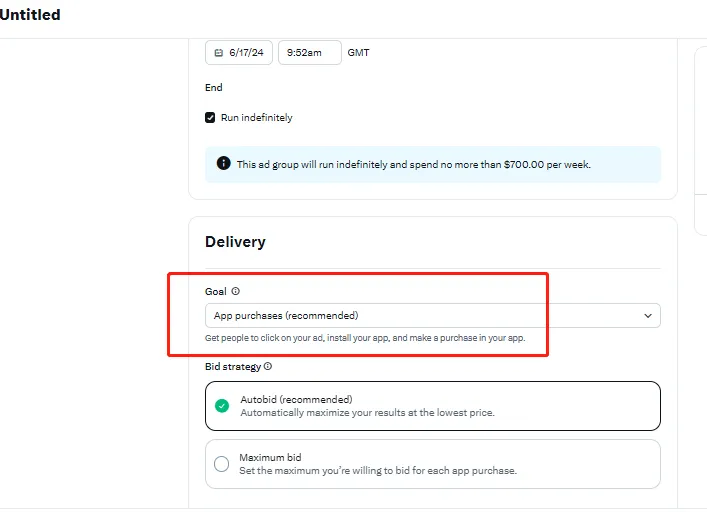Click the GMT timezone label

pos(358,53)
